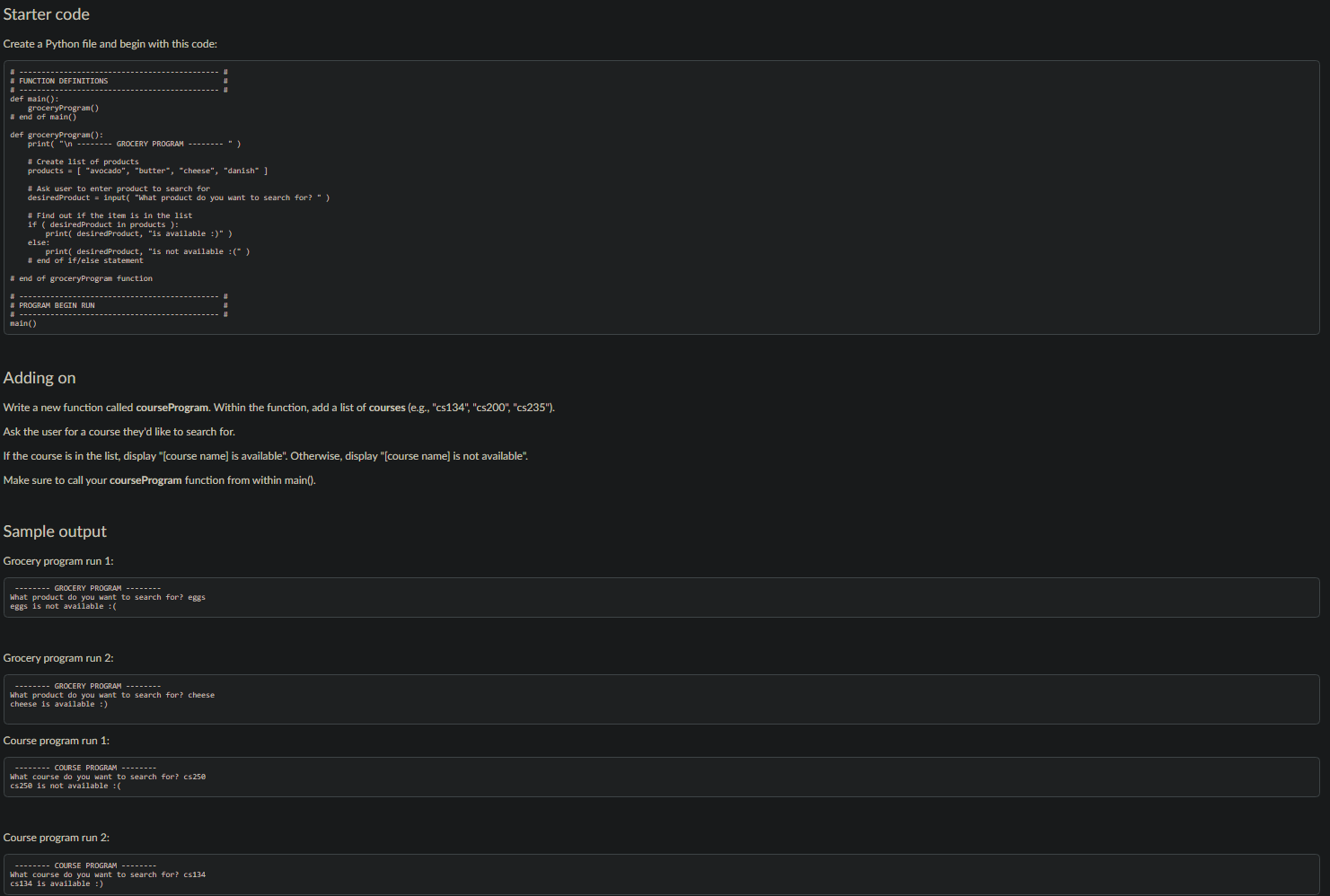
Task: Click '# Ask user to enter product to search for'
Action: pos(119,189)
